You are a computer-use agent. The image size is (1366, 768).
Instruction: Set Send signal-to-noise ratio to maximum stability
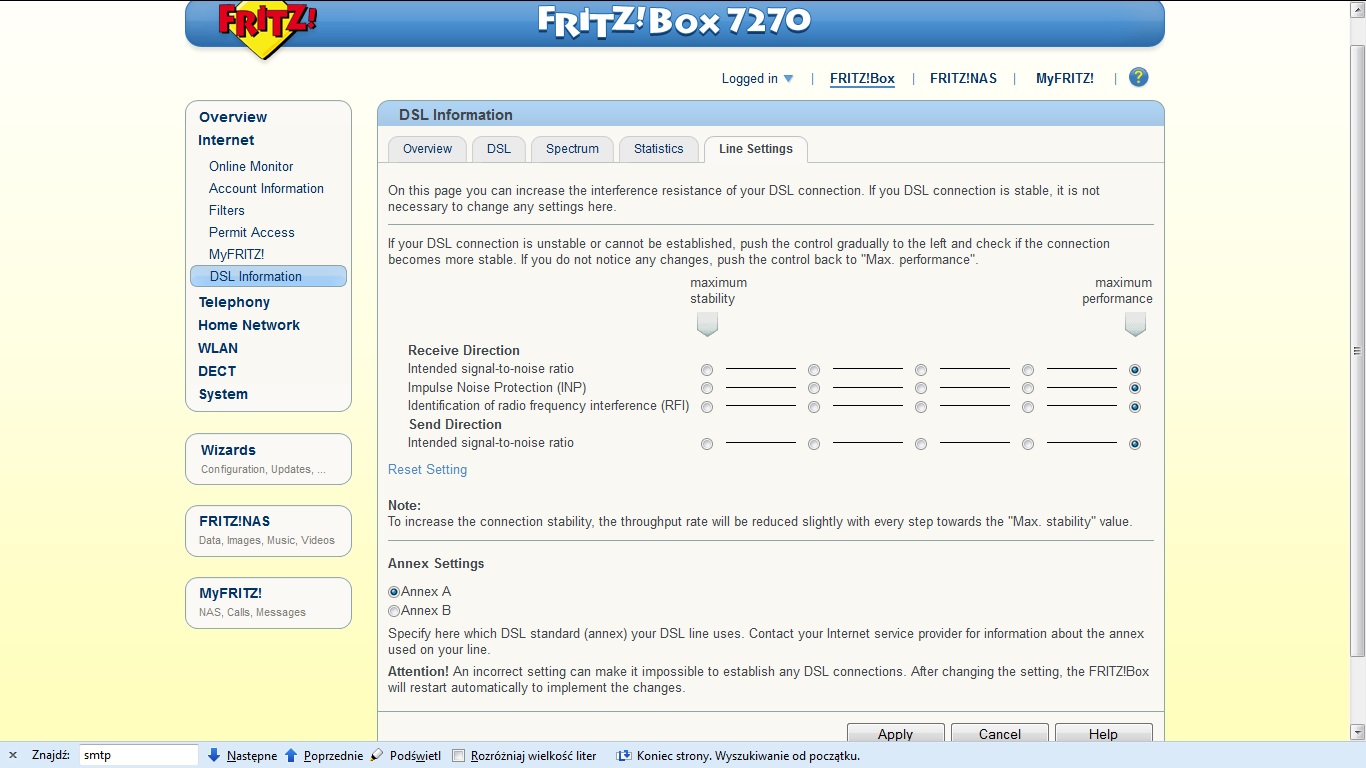(x=707, y=444)
